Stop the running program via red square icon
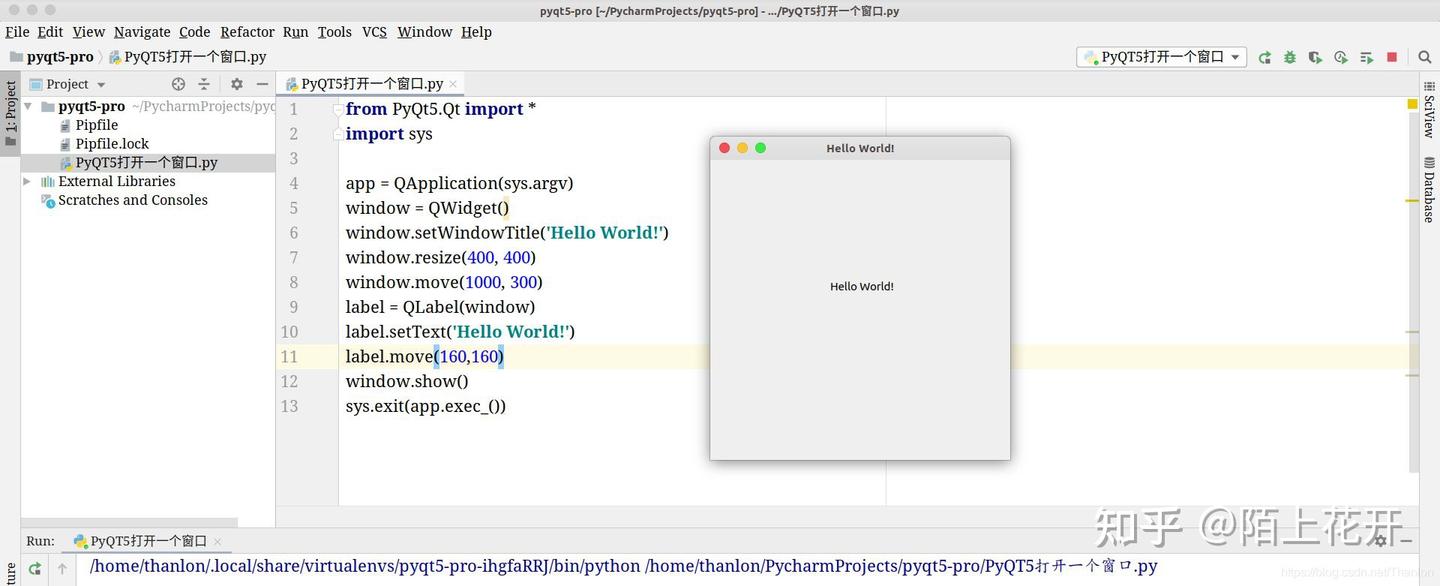This screenshot has height=586, width=1440. tap(1391, 57)
